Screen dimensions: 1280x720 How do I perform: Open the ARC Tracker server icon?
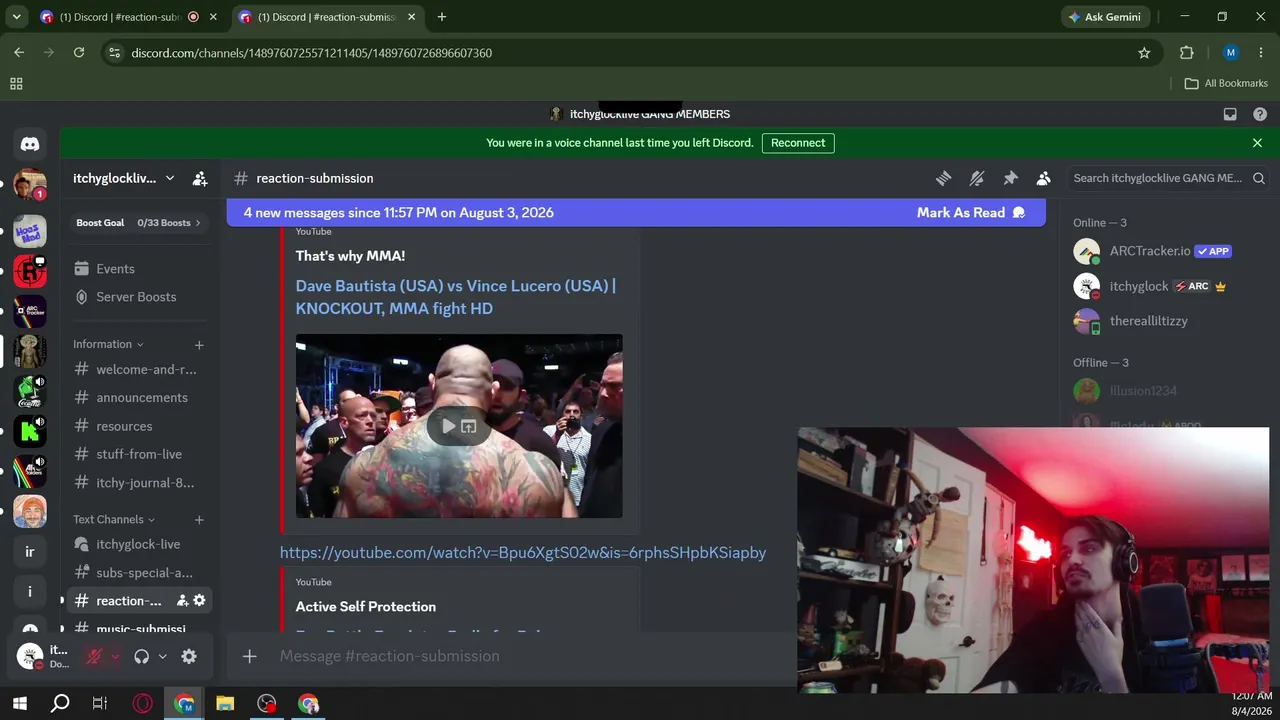pyautogui.click(x=30, y=312)
